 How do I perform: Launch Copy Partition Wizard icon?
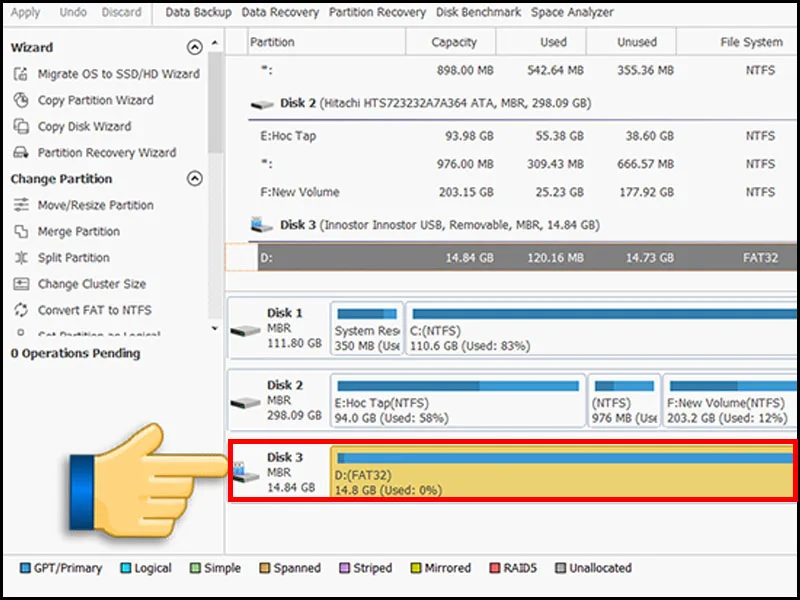21,100
